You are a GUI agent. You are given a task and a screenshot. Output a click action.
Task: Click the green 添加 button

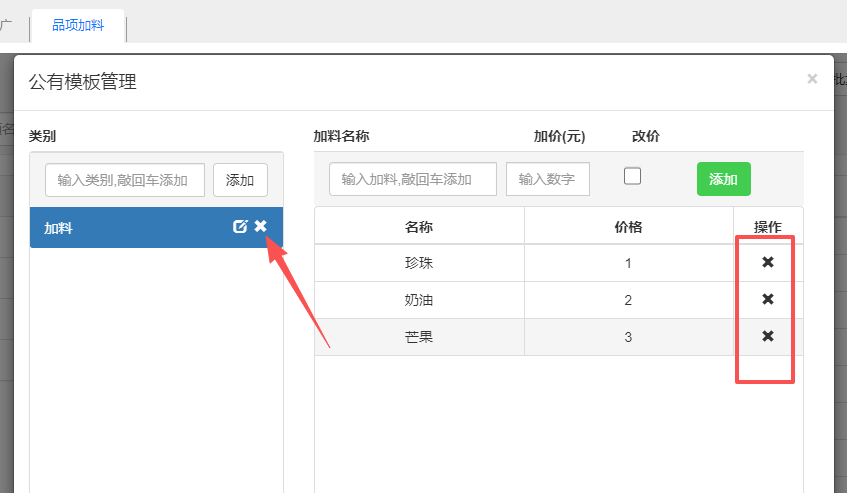point(723,179)
